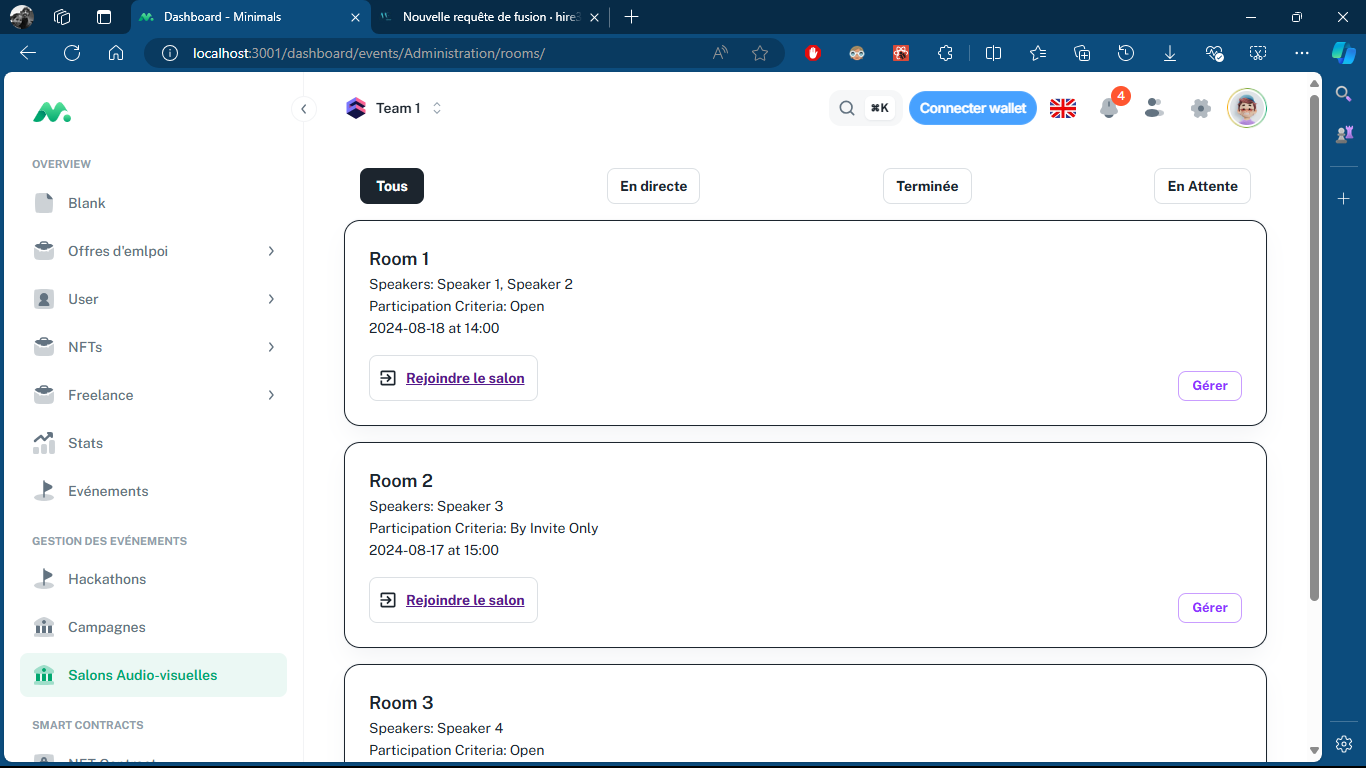Open browser Settings and more ellipsis
The image size is (1366, 768).
(1302, 53)
